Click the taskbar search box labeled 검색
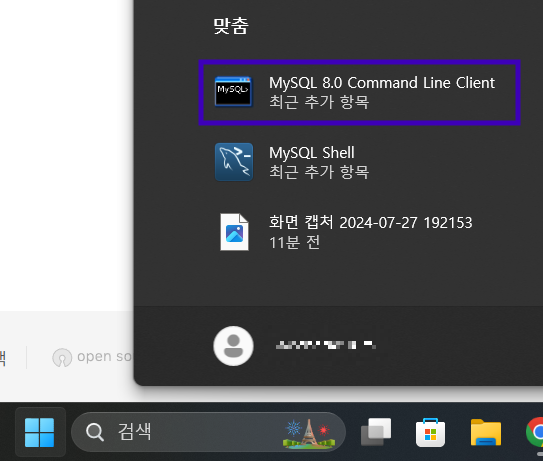Screen dimensions: 543x461 (x=208, y=432)
